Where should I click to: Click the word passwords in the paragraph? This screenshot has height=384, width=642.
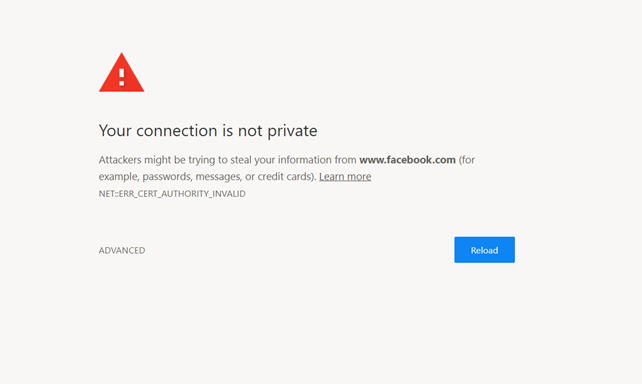(x=167, y=176)
